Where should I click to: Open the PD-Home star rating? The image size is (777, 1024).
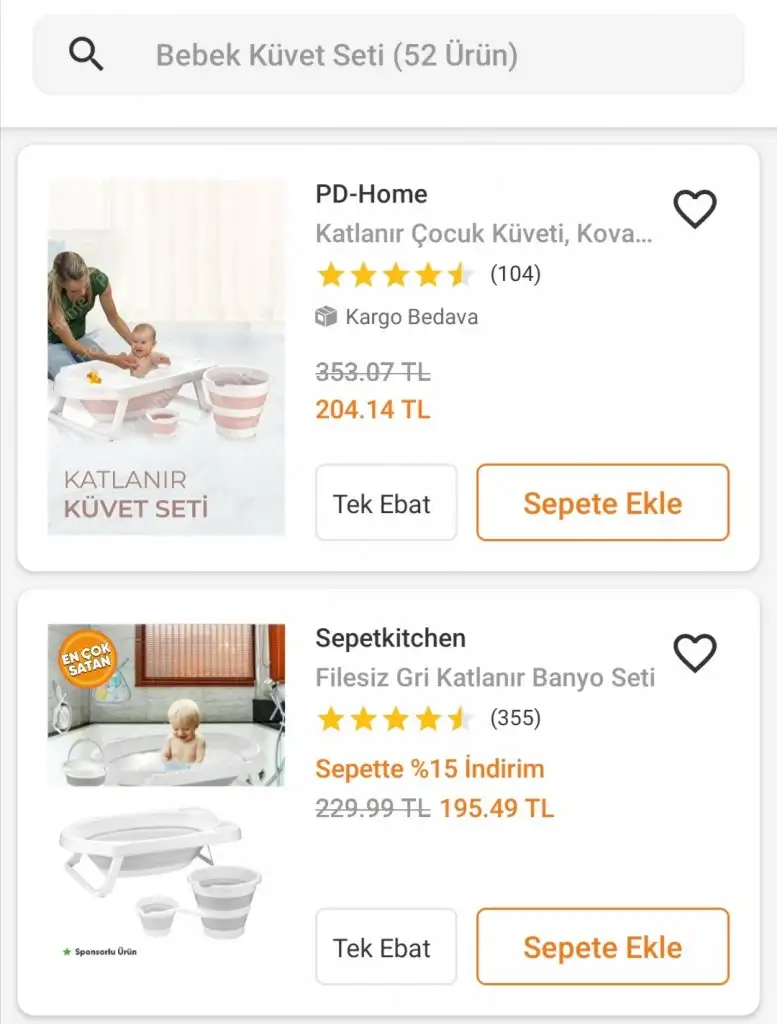point(394,275)
